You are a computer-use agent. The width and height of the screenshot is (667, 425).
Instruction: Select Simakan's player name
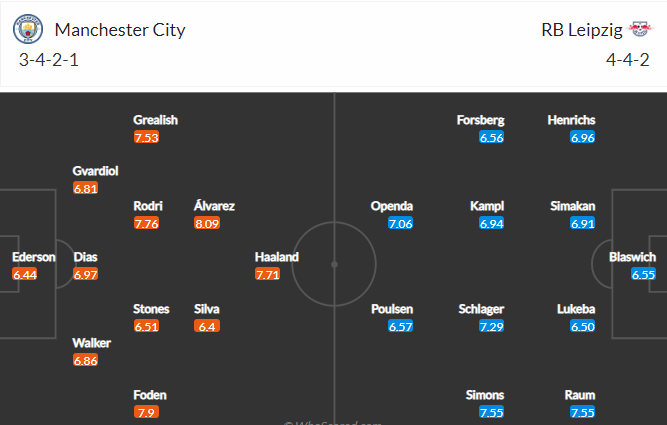573,206
